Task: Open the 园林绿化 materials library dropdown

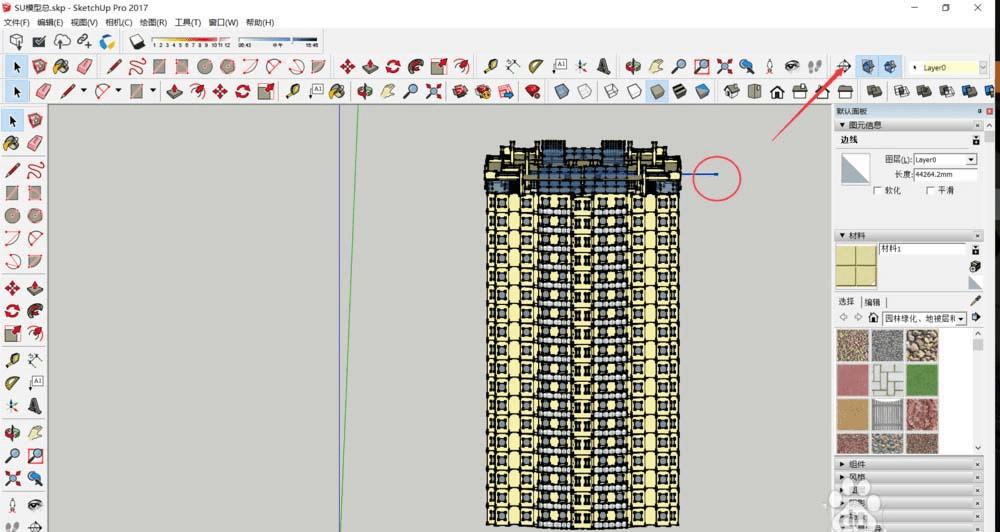Action: pyautogui.click(x=961, y=318)
